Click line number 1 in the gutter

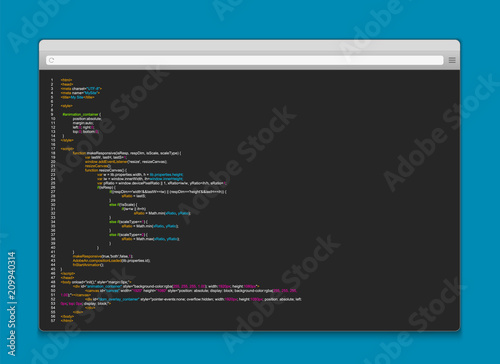click(52, 80)
